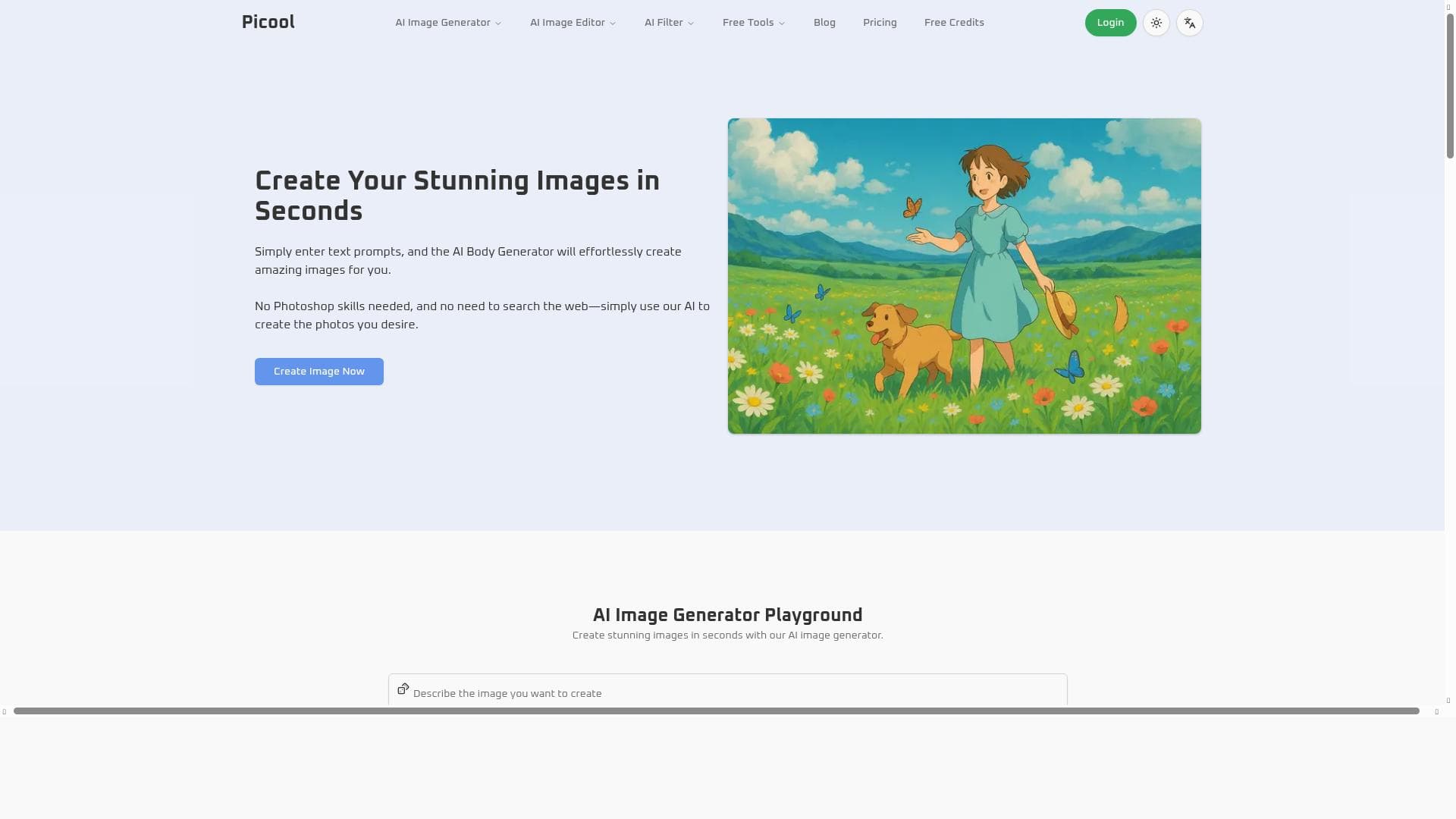Click the Picool logo
1456x819 pixels.
[268, 22]
